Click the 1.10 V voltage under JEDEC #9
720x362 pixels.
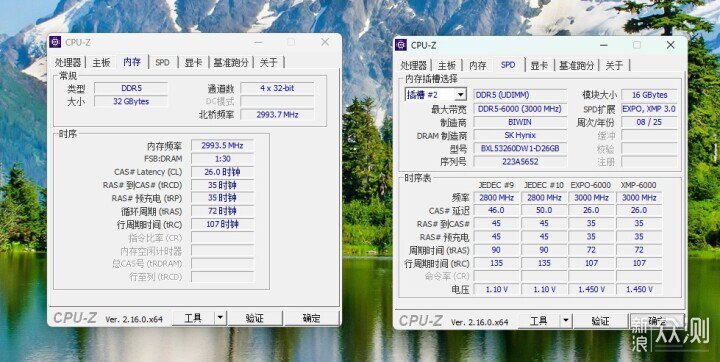(x=496, y=289)
